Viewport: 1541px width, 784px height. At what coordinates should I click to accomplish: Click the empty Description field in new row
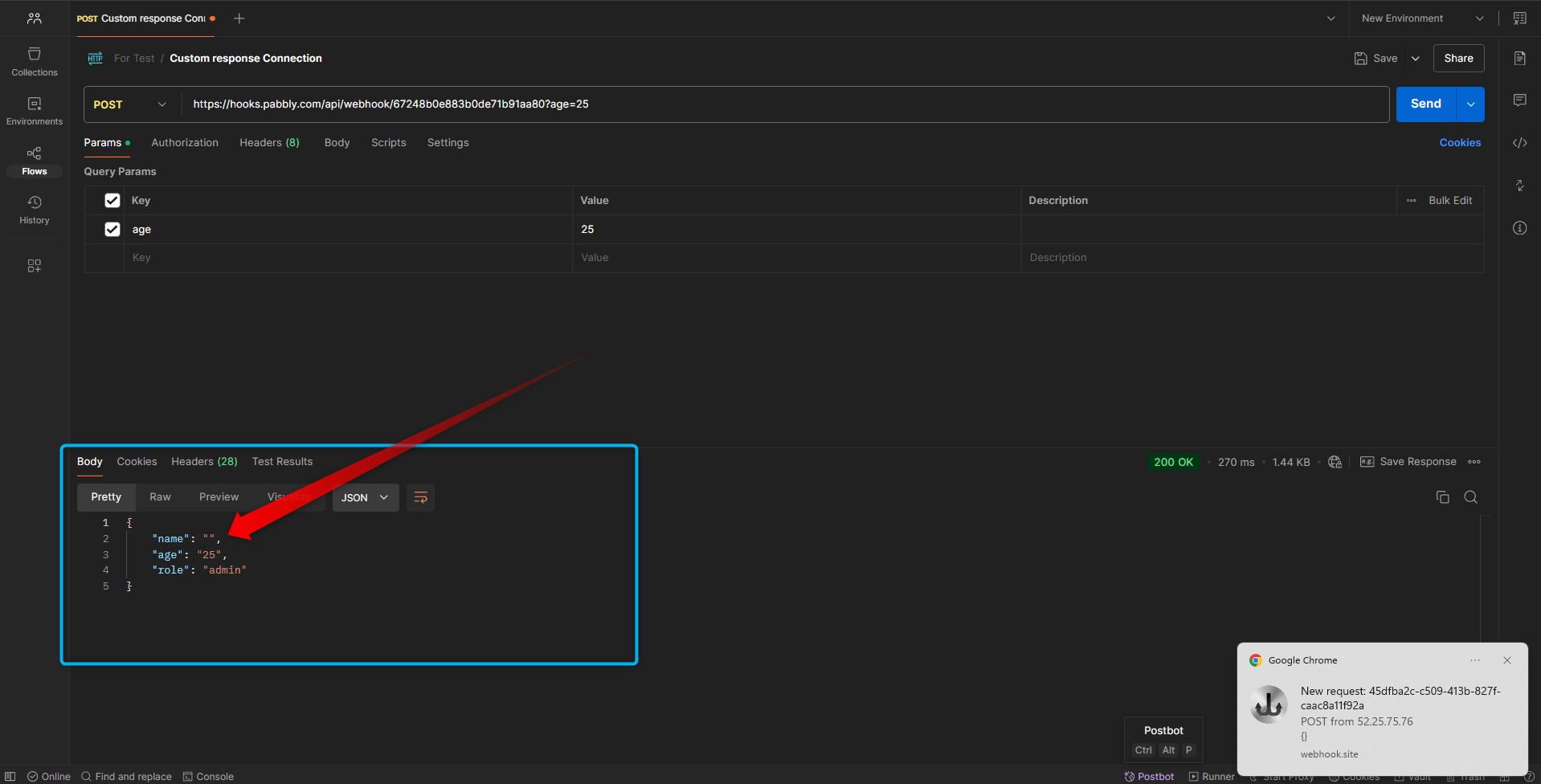[1253, 258]
